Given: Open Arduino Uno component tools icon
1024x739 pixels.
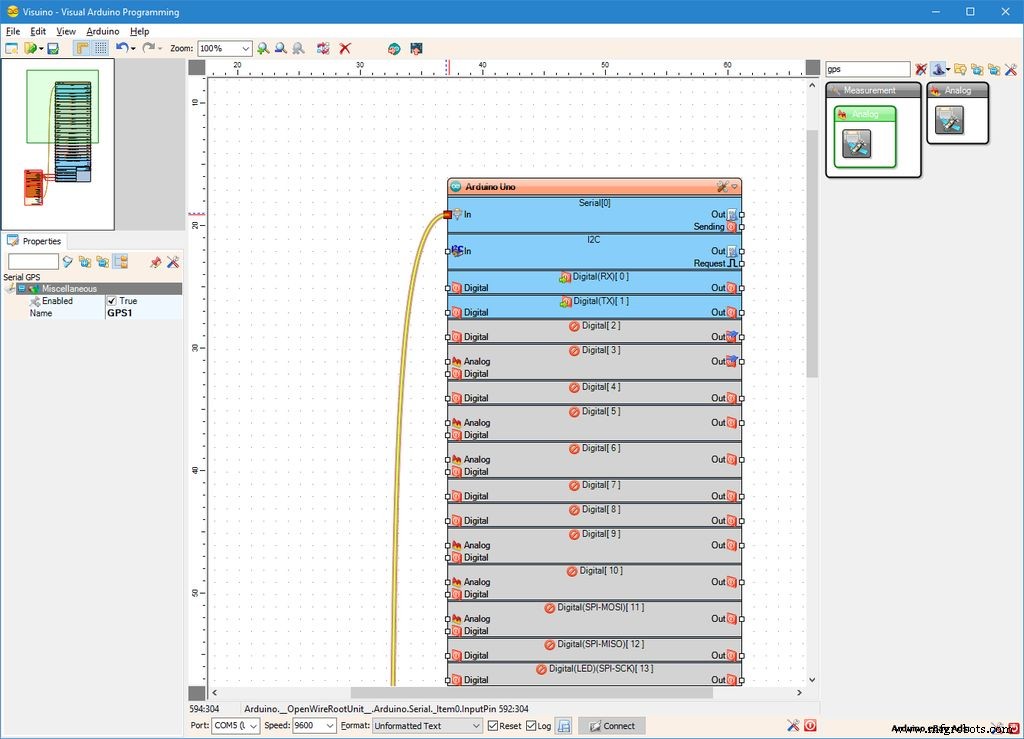Looking at the screenshot, I should coord(722,187).
